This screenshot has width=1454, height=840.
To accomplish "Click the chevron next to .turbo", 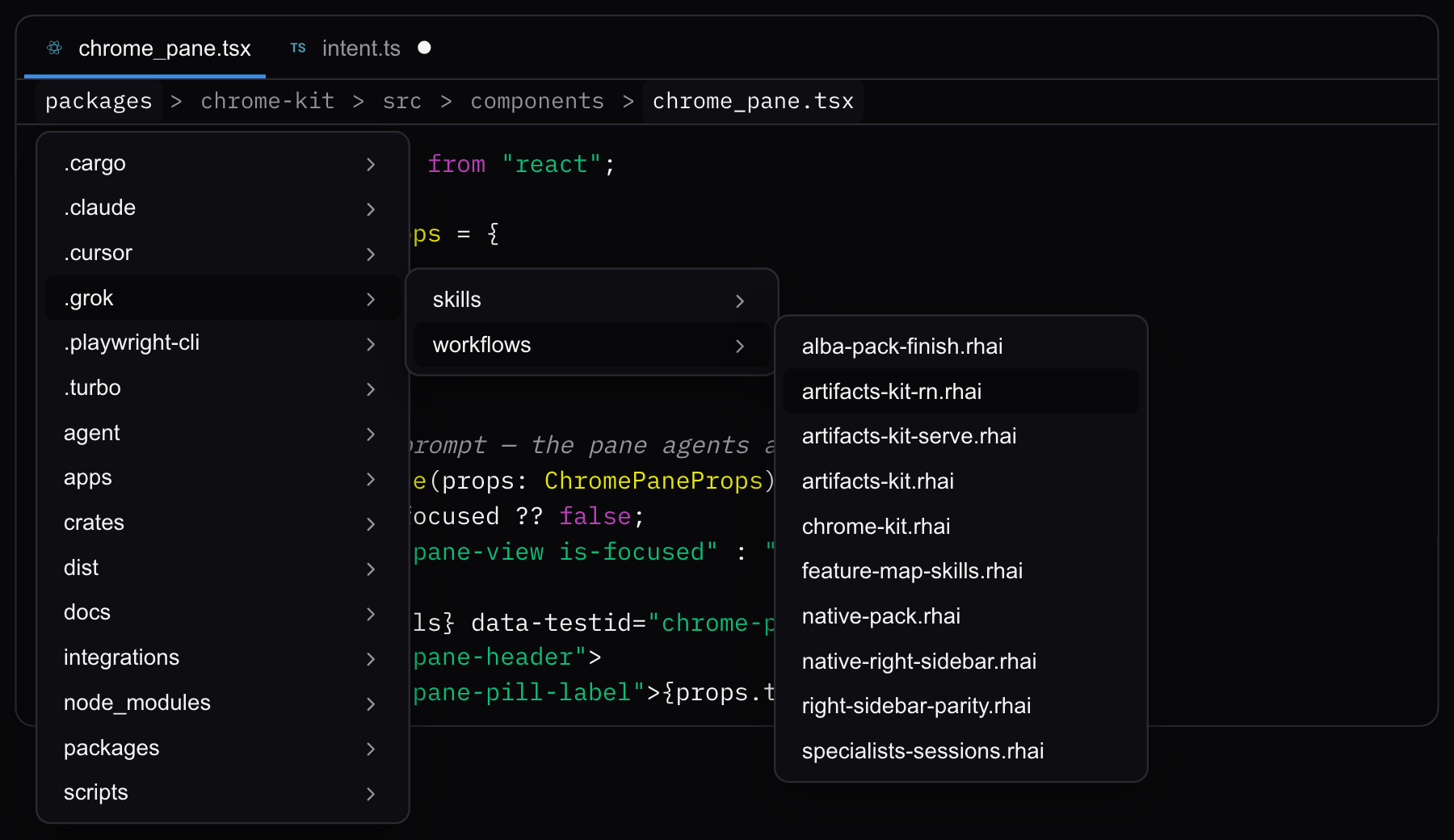I will tap(371, 389).
